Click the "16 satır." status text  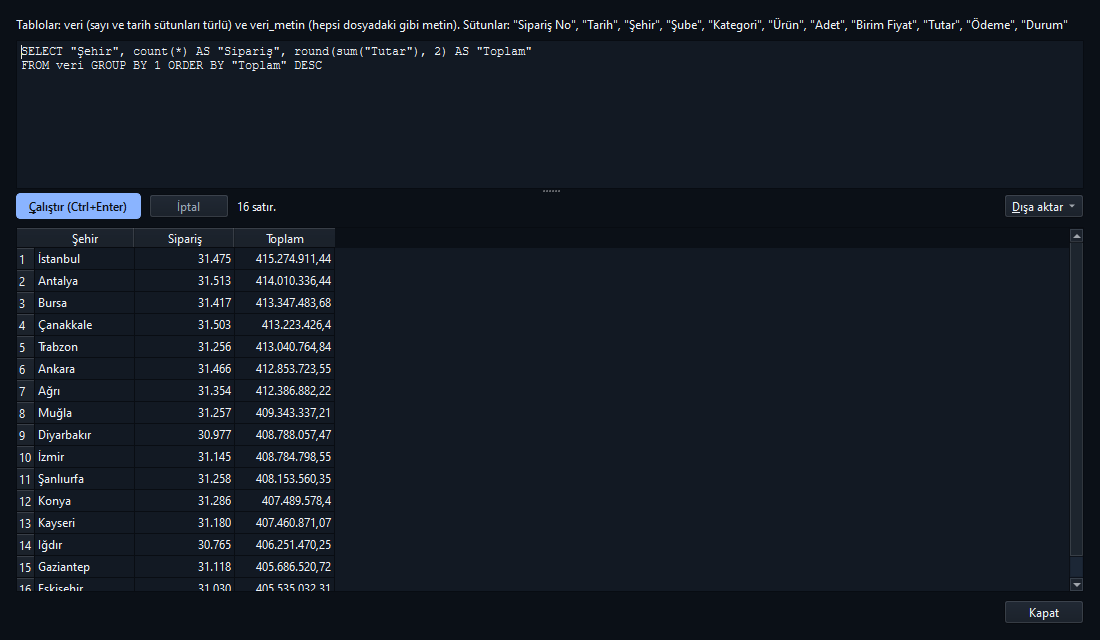(256, 207)
